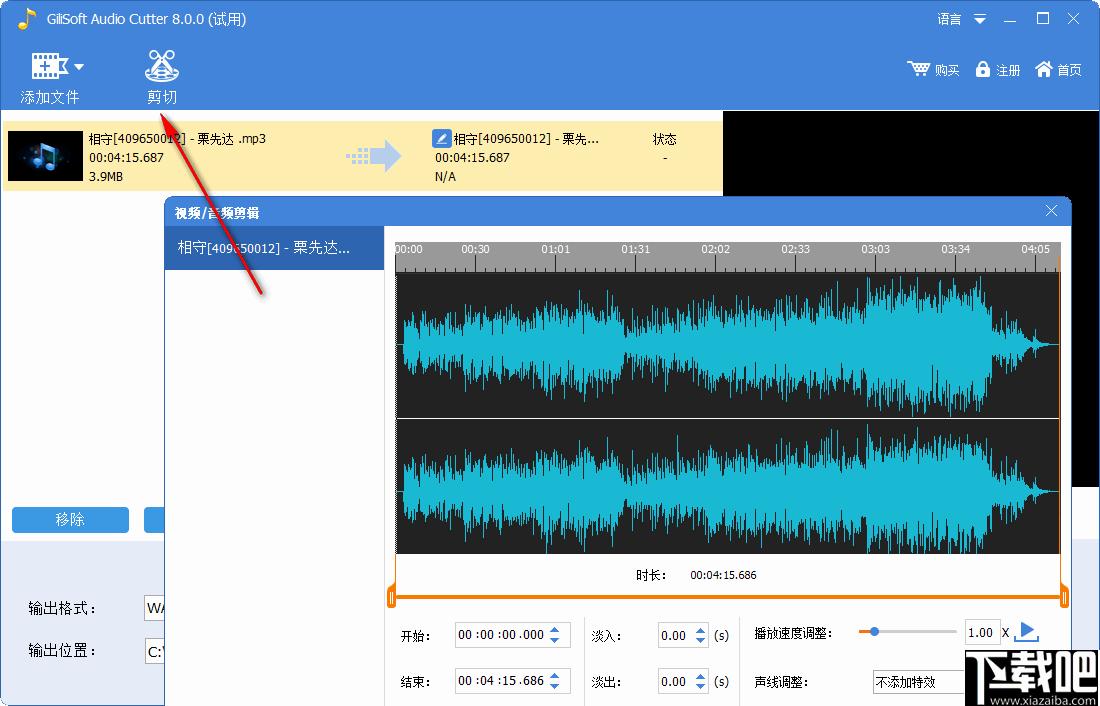Increase Fade-in value with up arrow

pos(700,630)
